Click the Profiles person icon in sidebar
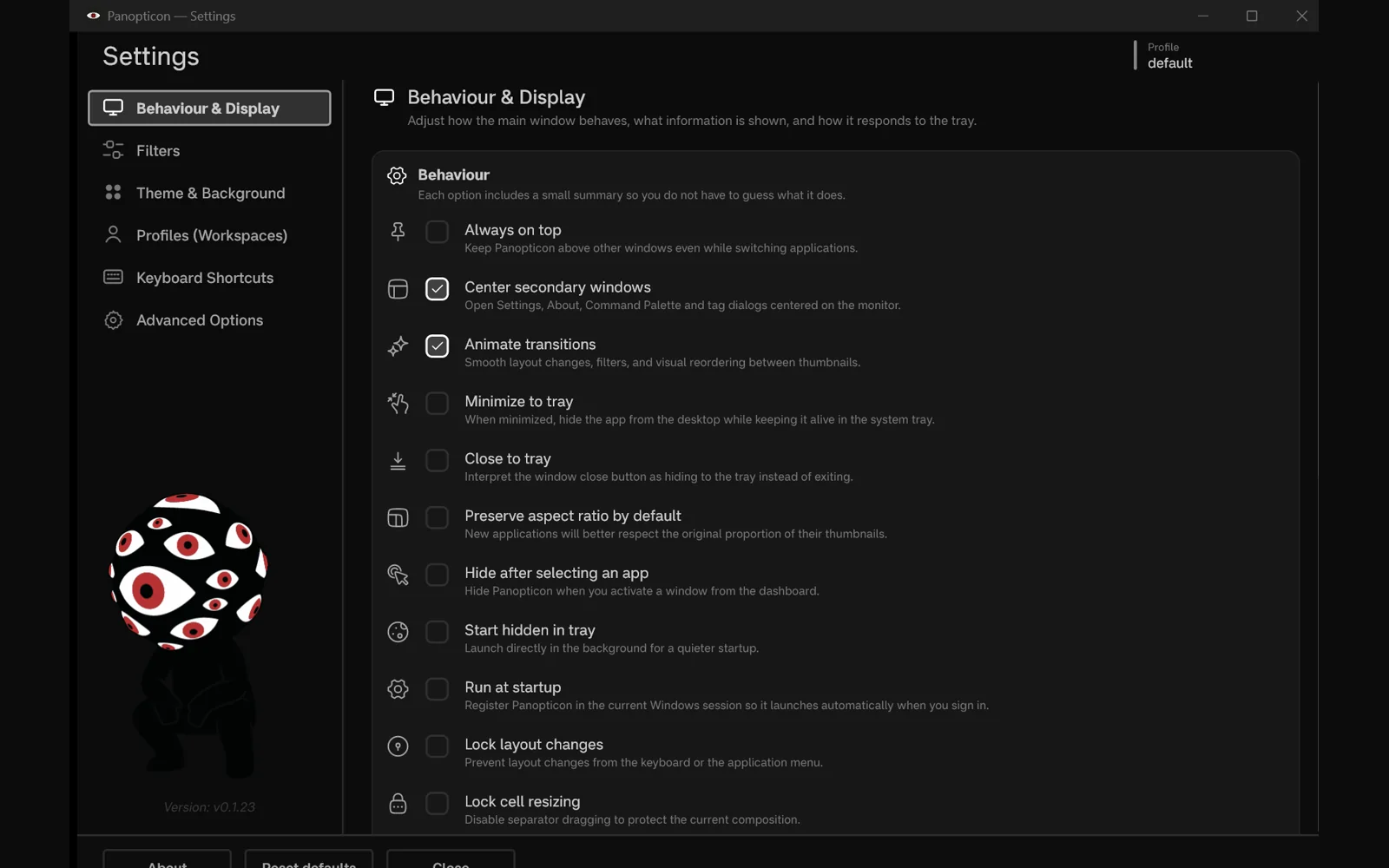Viewport: 1389px width, 868px height. (x=113, y=234)
